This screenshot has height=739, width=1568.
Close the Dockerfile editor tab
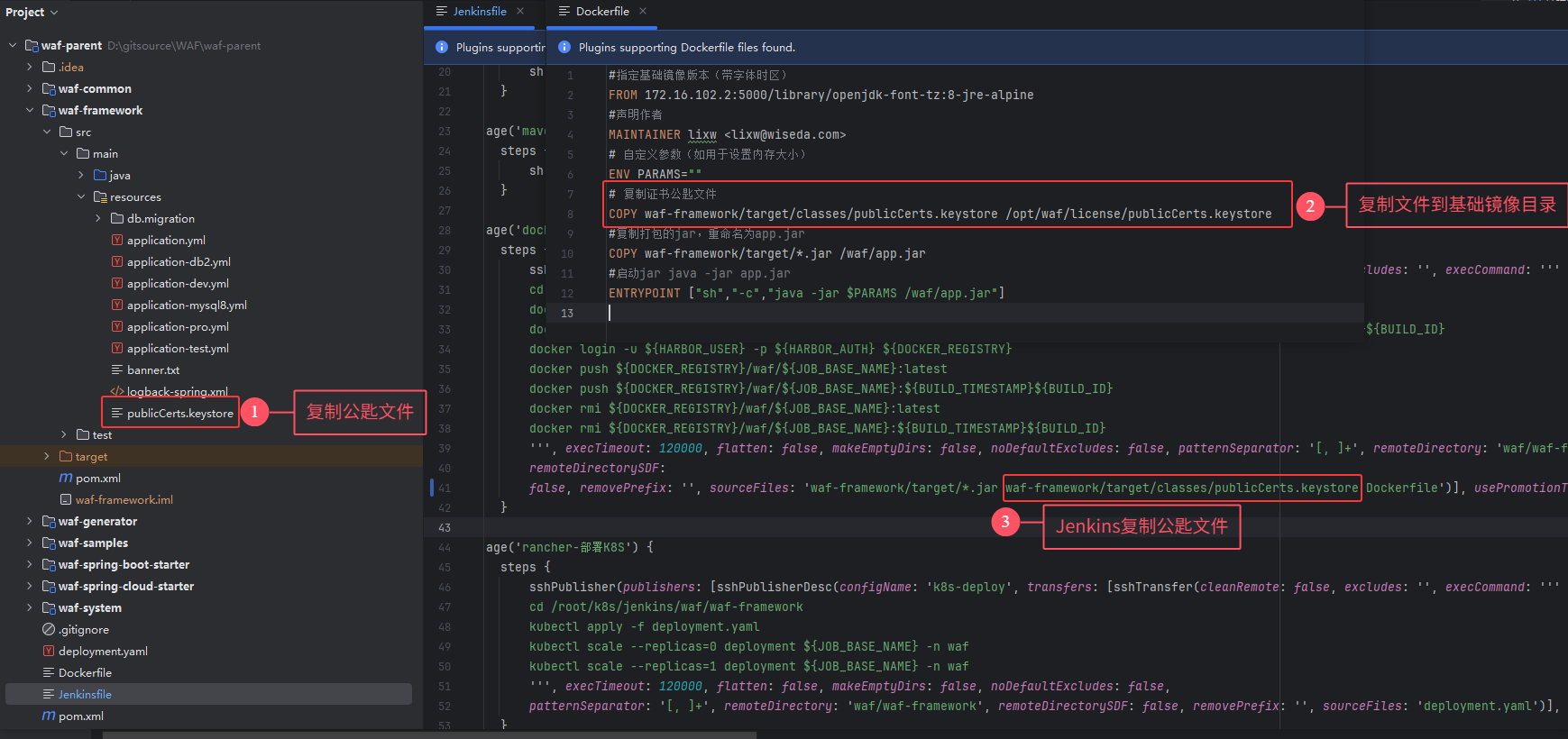[643, 12]
